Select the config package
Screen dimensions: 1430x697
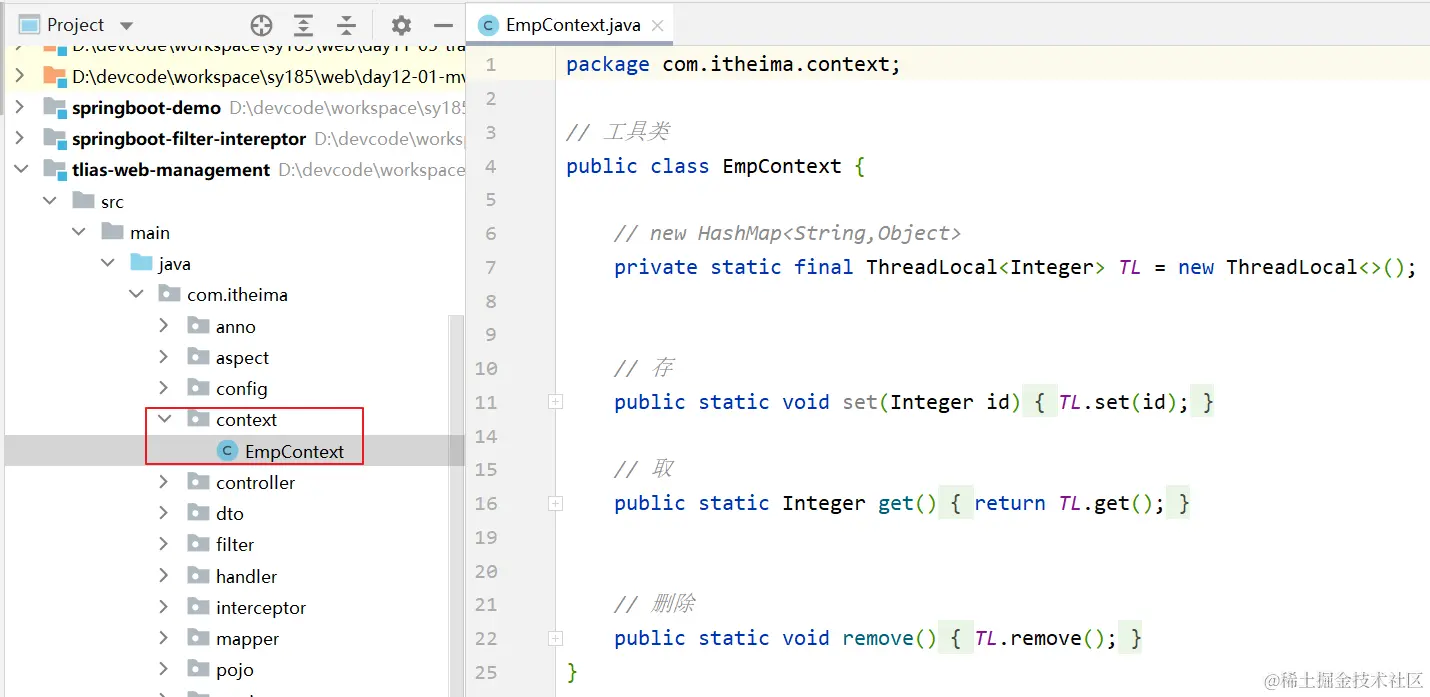(x=241, y=388)
